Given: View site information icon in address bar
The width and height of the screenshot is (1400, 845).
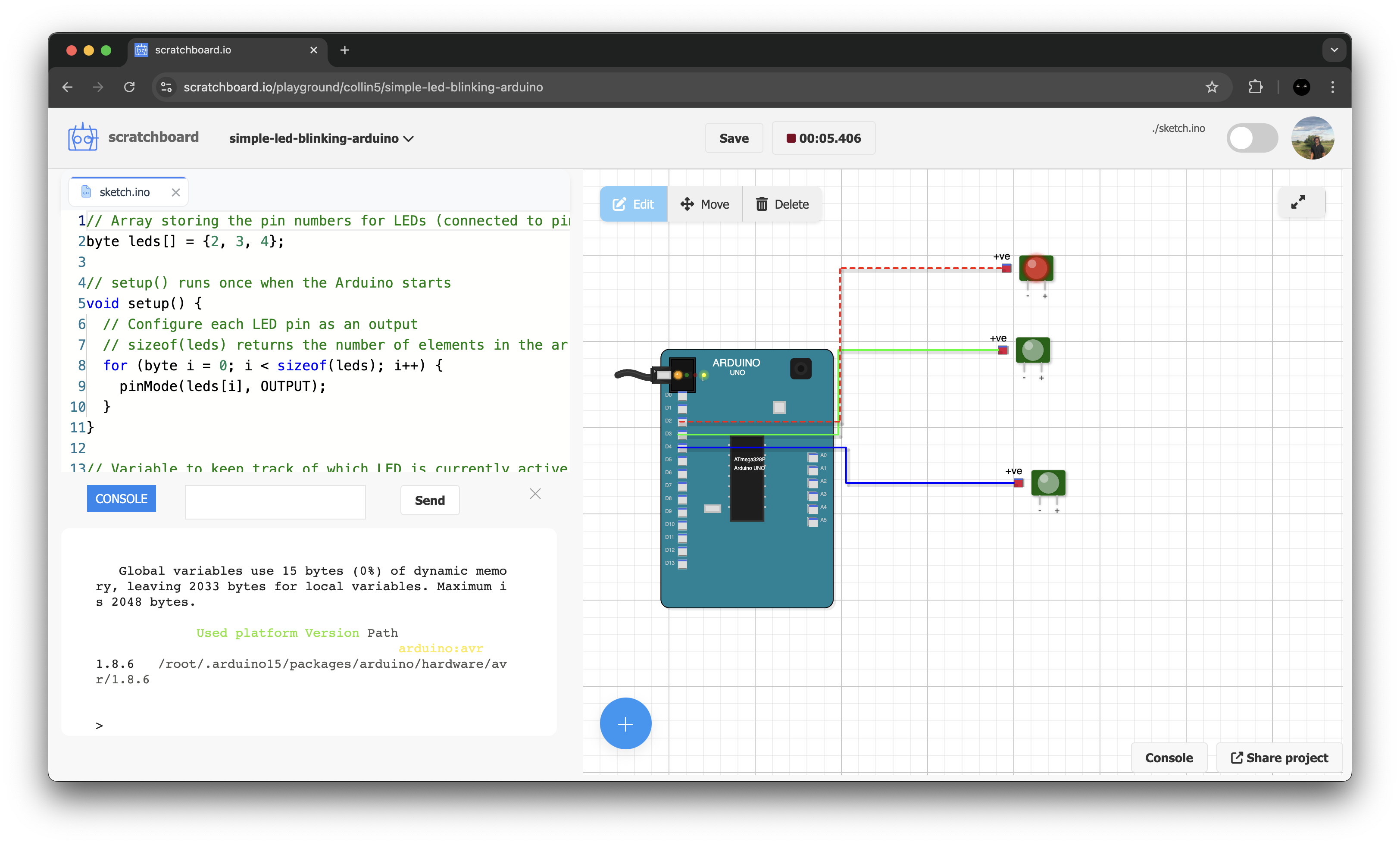Looking at the screenshot, I should [x=166, y=87].
